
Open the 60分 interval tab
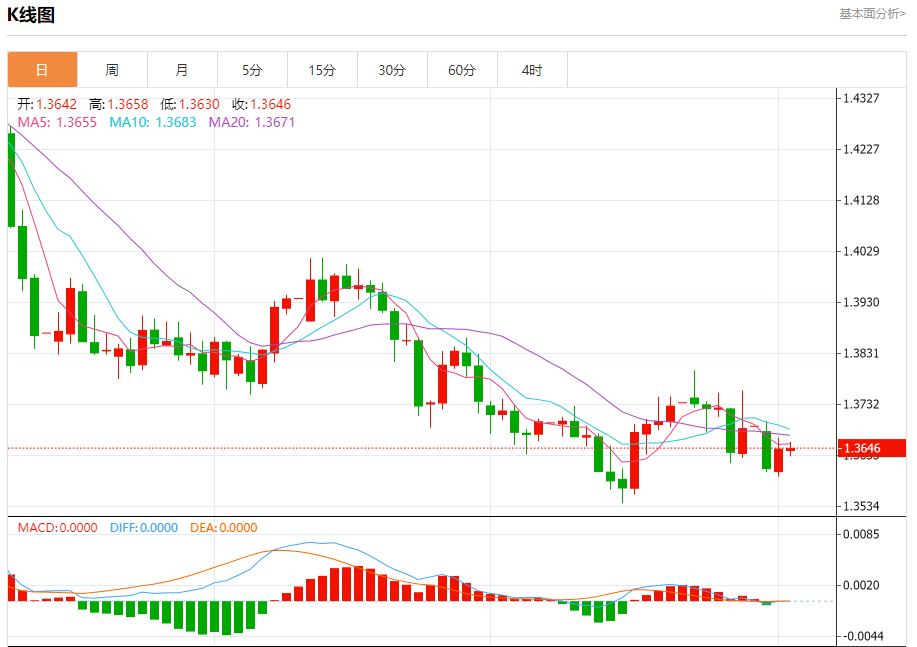click(462, 70)
